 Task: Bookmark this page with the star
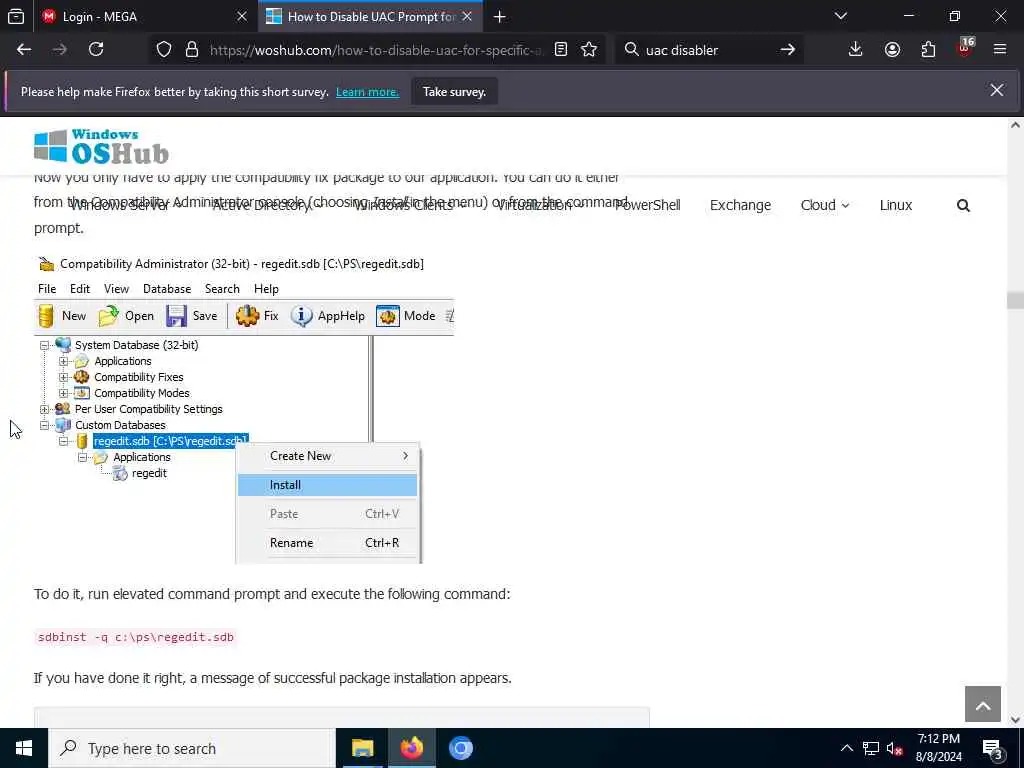coord(589,50)
